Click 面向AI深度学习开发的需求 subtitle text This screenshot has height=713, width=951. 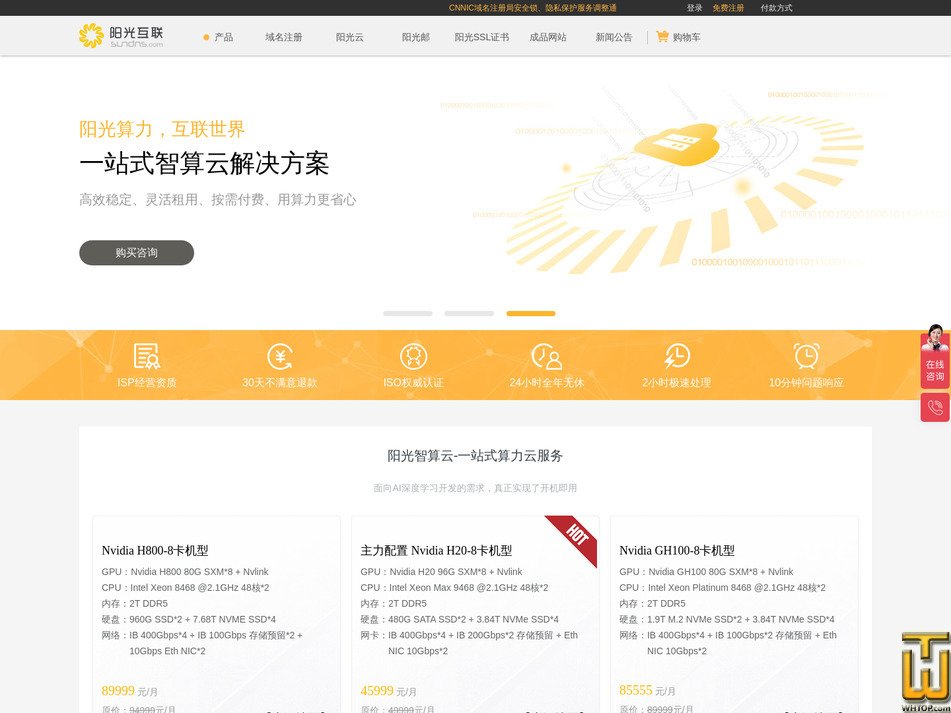coord(476,488)
